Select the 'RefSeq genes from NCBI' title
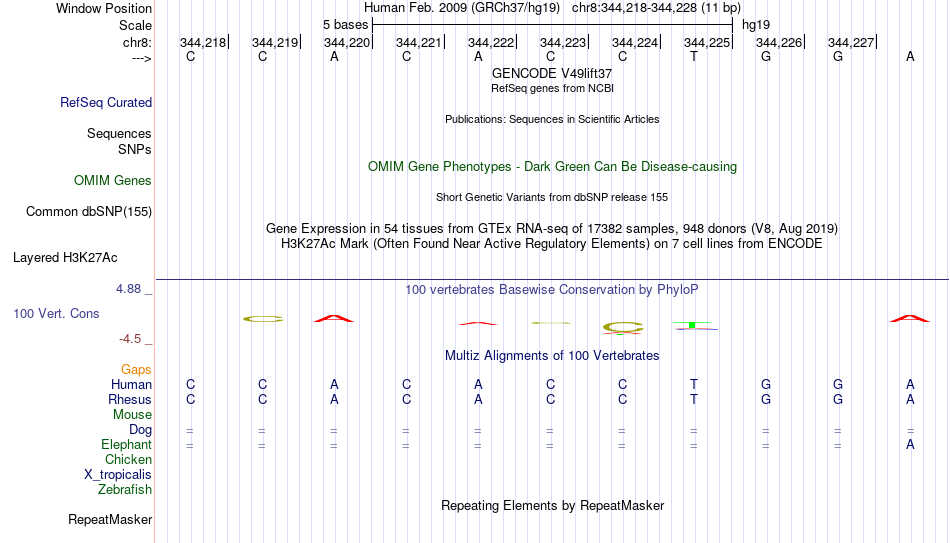 pyautogui.click(x=552, y=88)
